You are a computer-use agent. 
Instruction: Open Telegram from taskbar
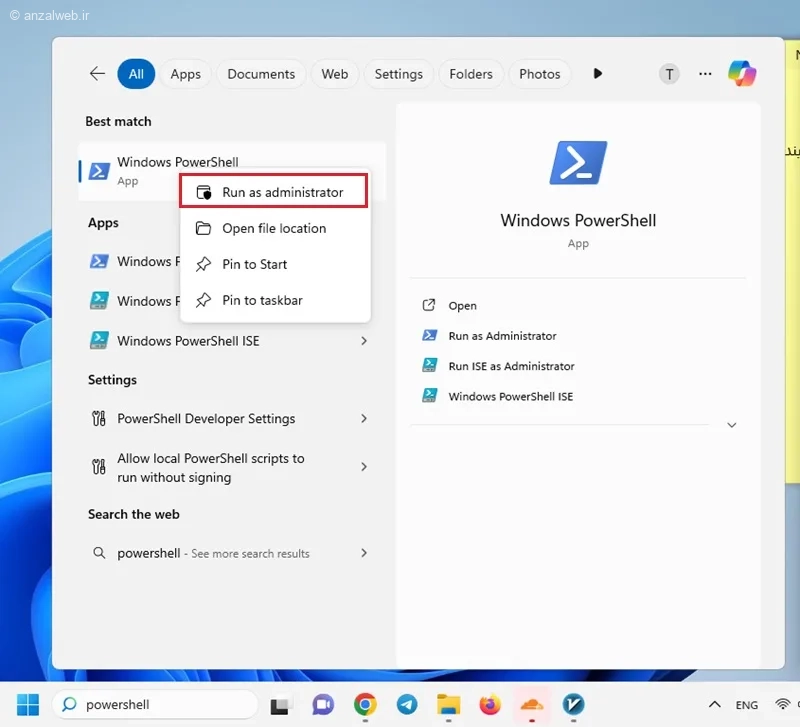click(407, 705)
